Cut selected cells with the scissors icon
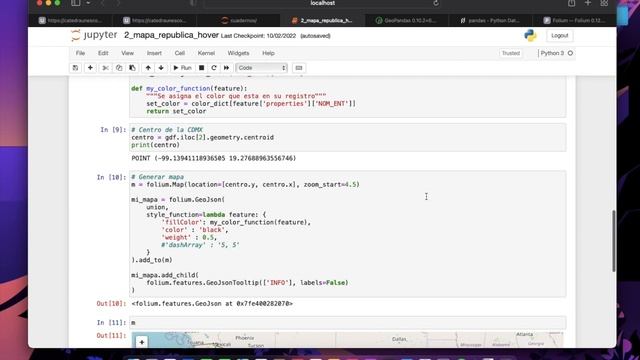 105,68
